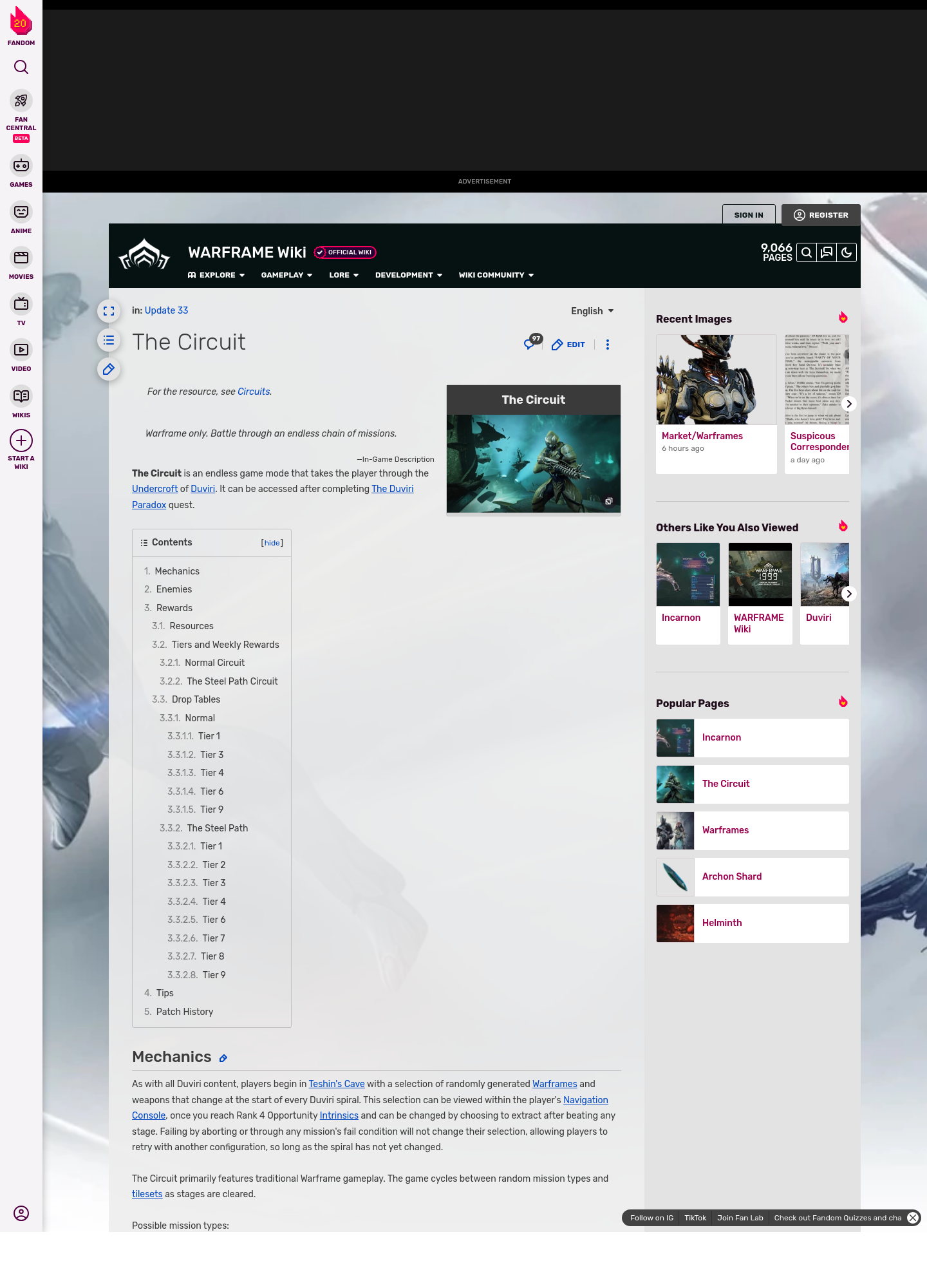Open Helminth in Popular Pages

click(753, 923)
